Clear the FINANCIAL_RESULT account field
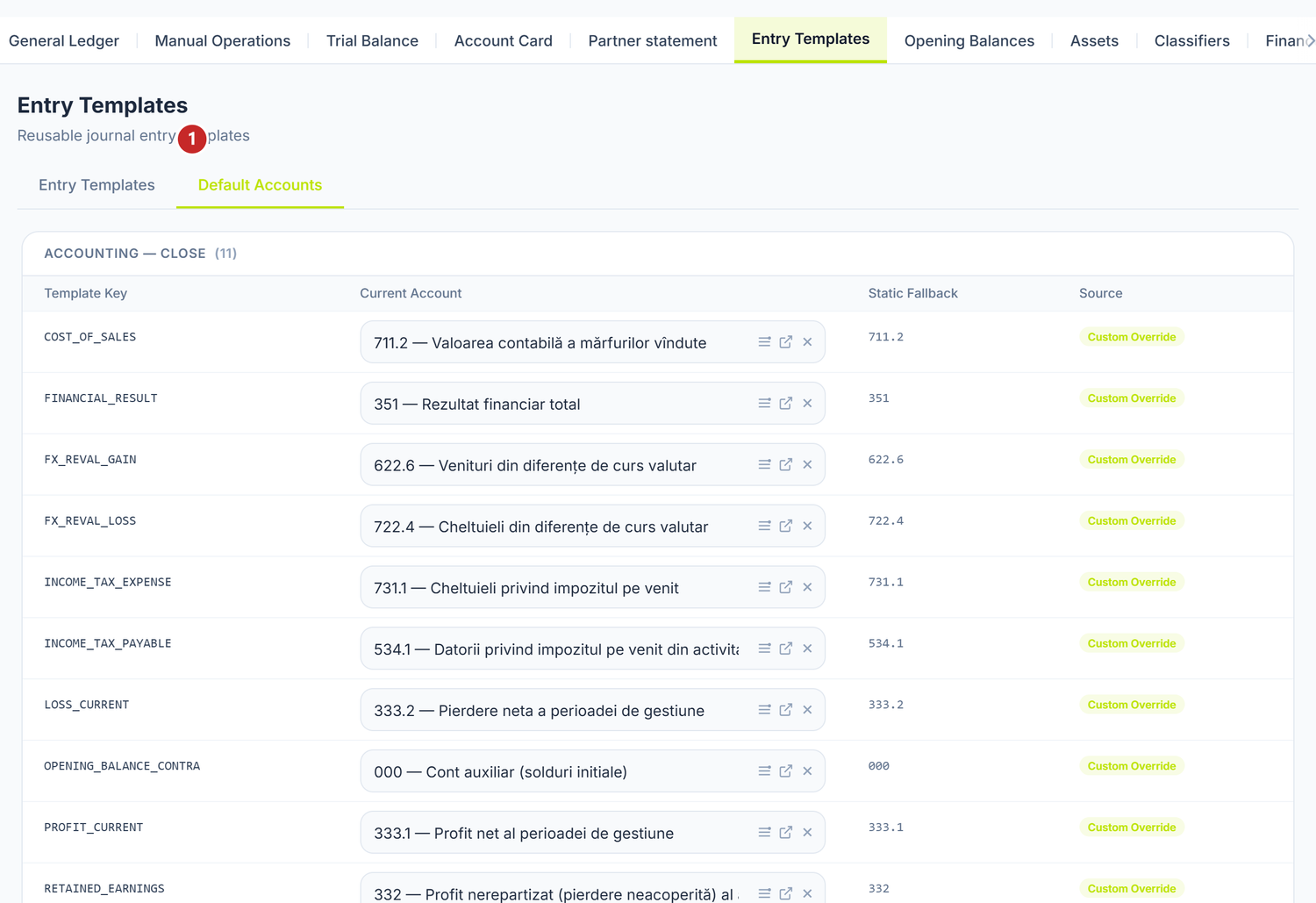 coord(807,404)
